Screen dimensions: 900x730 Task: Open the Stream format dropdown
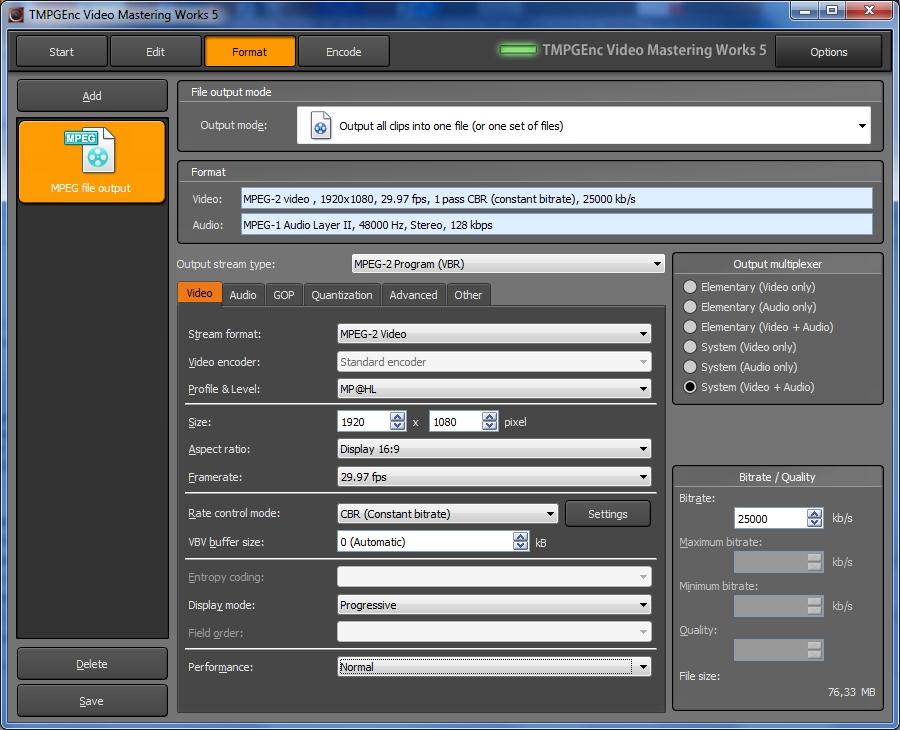click(494, 334)
